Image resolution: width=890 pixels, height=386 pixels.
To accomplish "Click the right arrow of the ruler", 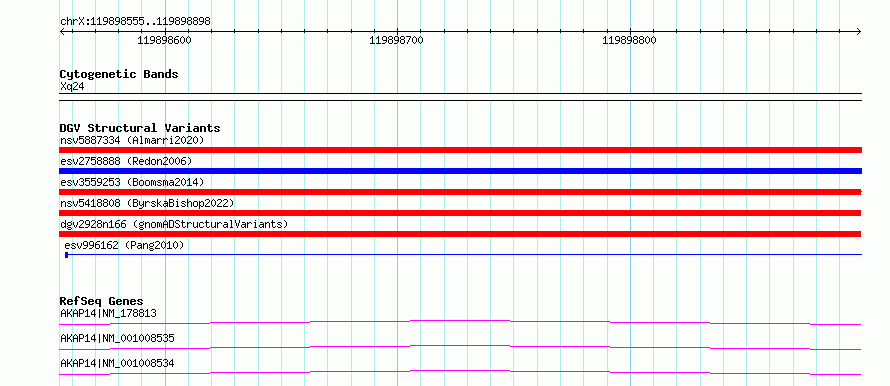I will click(x=858, y=31).
